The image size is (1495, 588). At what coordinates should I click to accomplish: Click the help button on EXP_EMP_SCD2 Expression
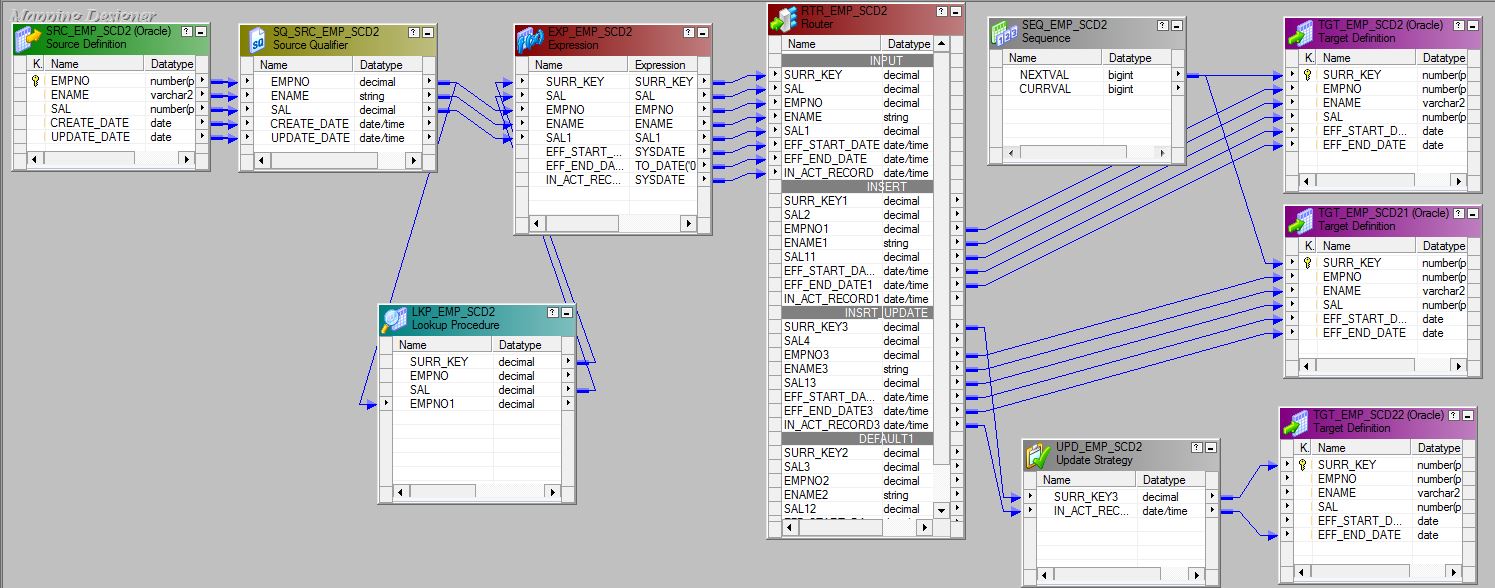point(687,30)
